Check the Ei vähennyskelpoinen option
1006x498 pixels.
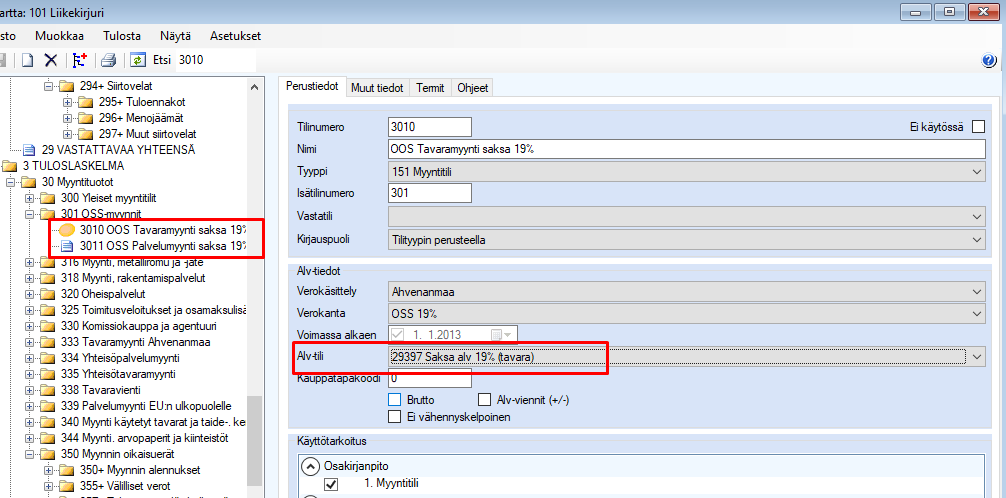pos(394,417)
